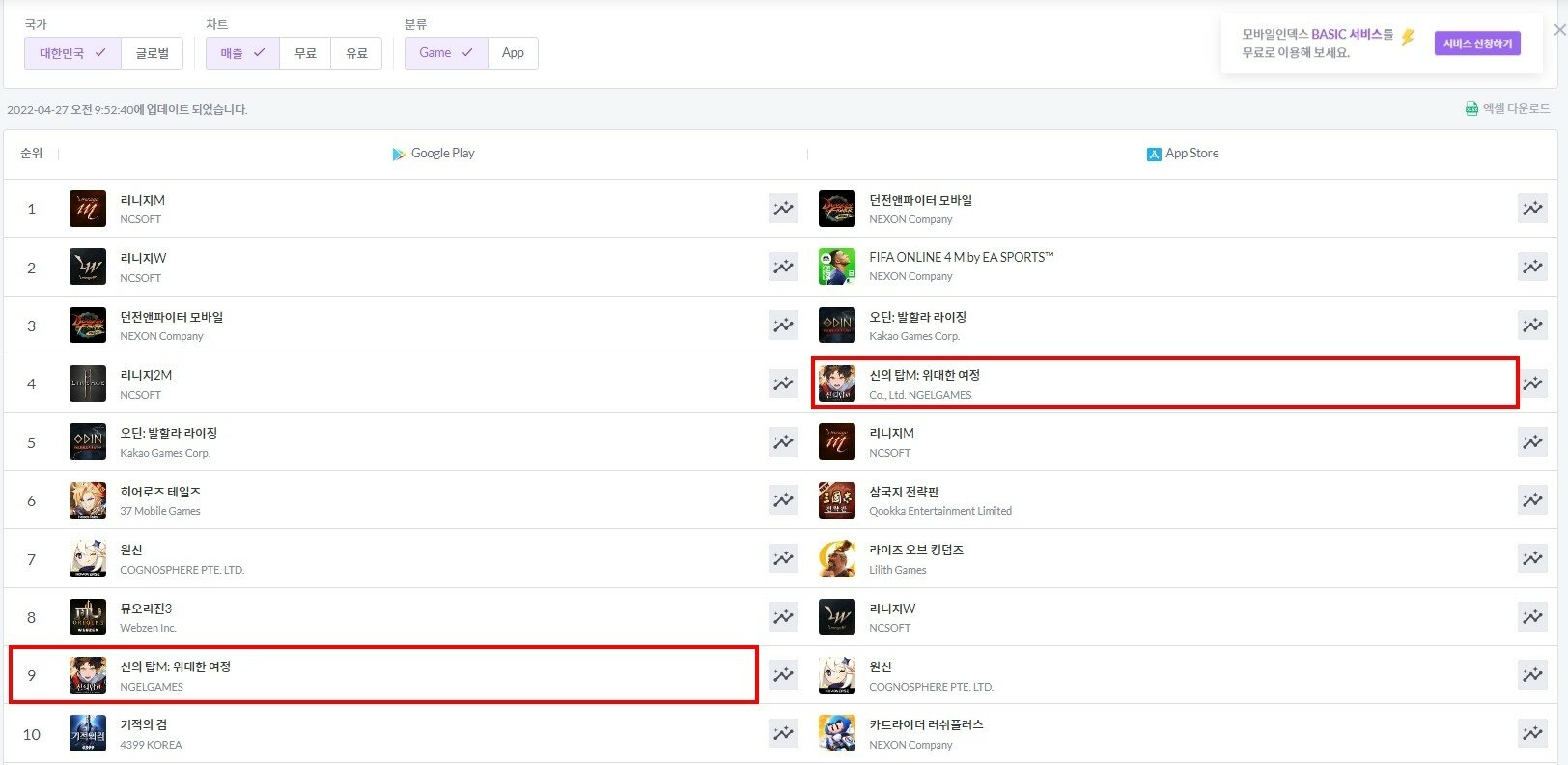Open 삼국지 전략판 game title
Screen dimensions: 1568x765
pos(904,492)
